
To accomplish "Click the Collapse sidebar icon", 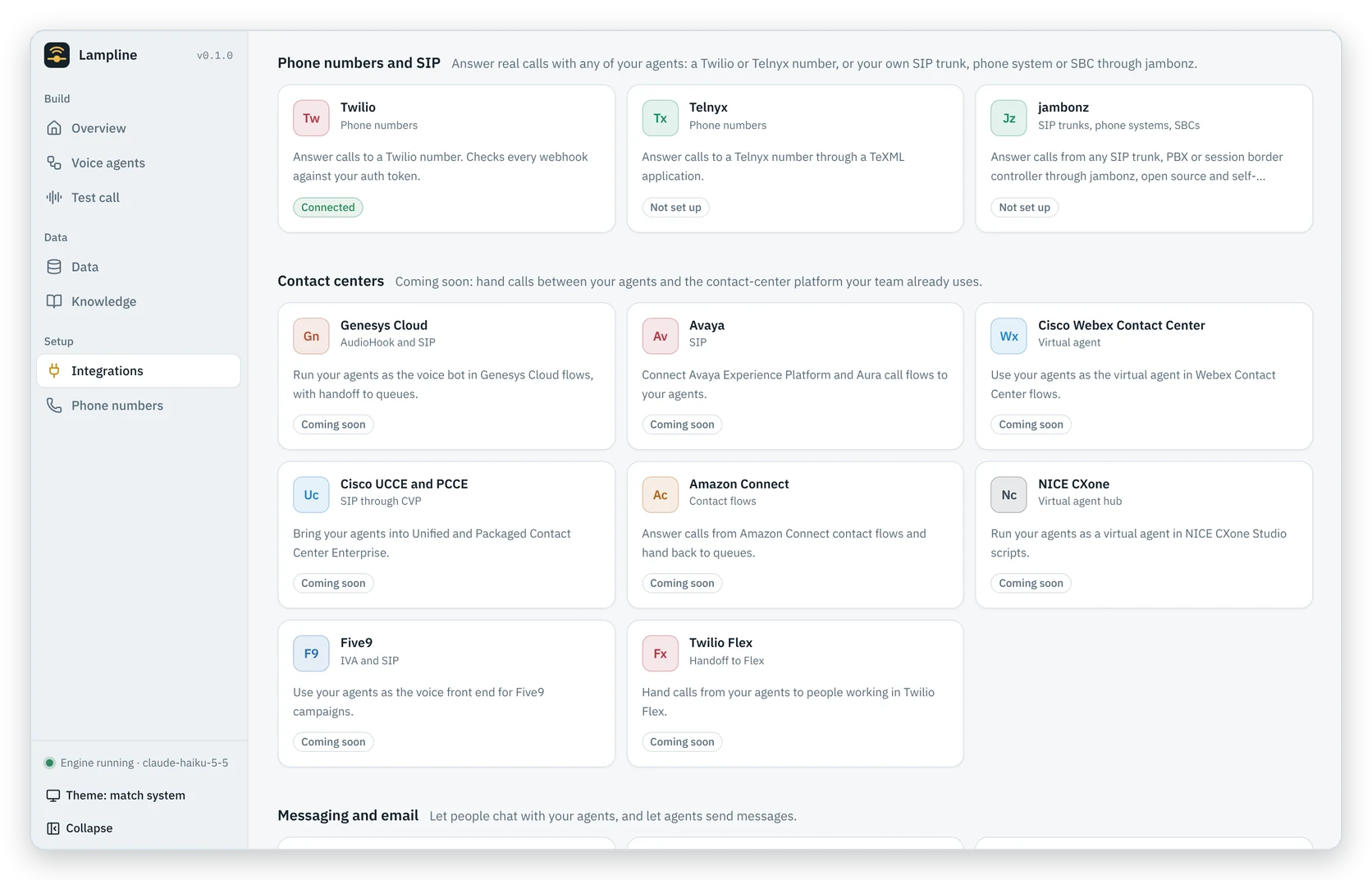I will (x=53, y=828).
